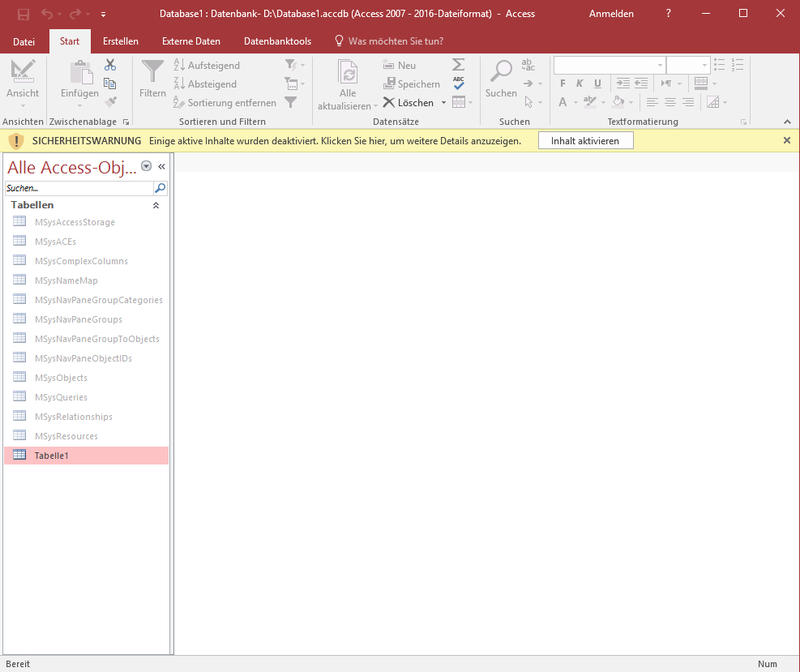
Task: Collapse the ribbon with arrow
Action: [787, 121]
